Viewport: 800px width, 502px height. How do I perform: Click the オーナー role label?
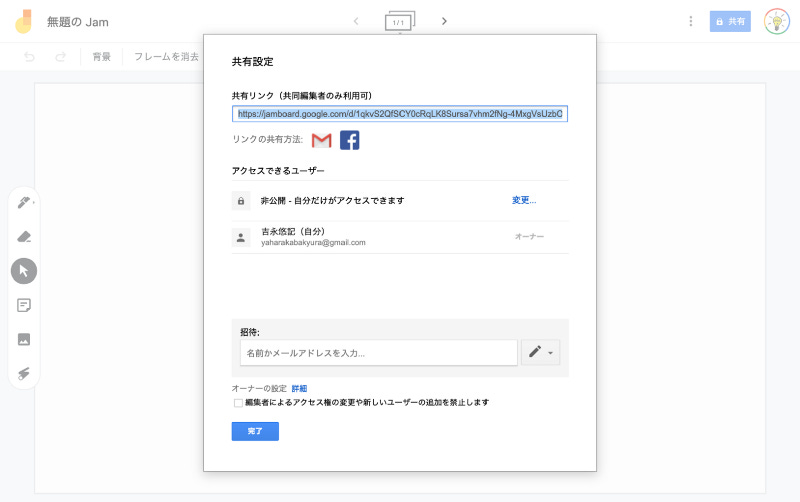click(x=529, y=237)
